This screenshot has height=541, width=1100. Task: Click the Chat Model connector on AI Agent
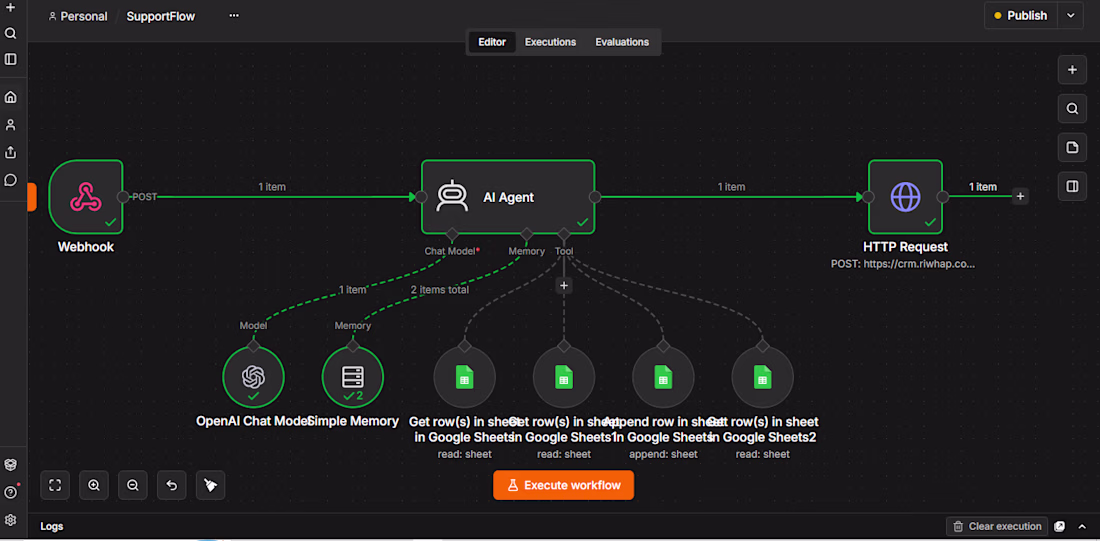pos(452,233)
